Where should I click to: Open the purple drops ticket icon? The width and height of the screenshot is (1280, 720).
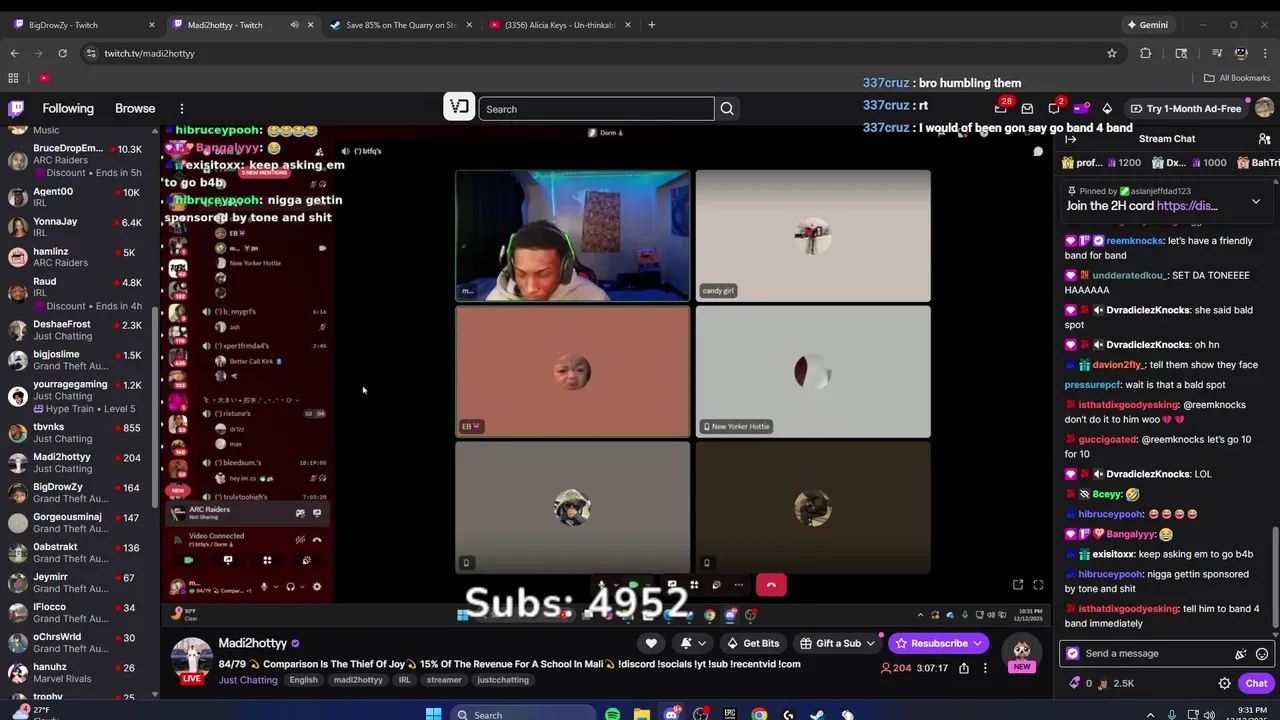pyautogui.click(x=1080, y=108)
